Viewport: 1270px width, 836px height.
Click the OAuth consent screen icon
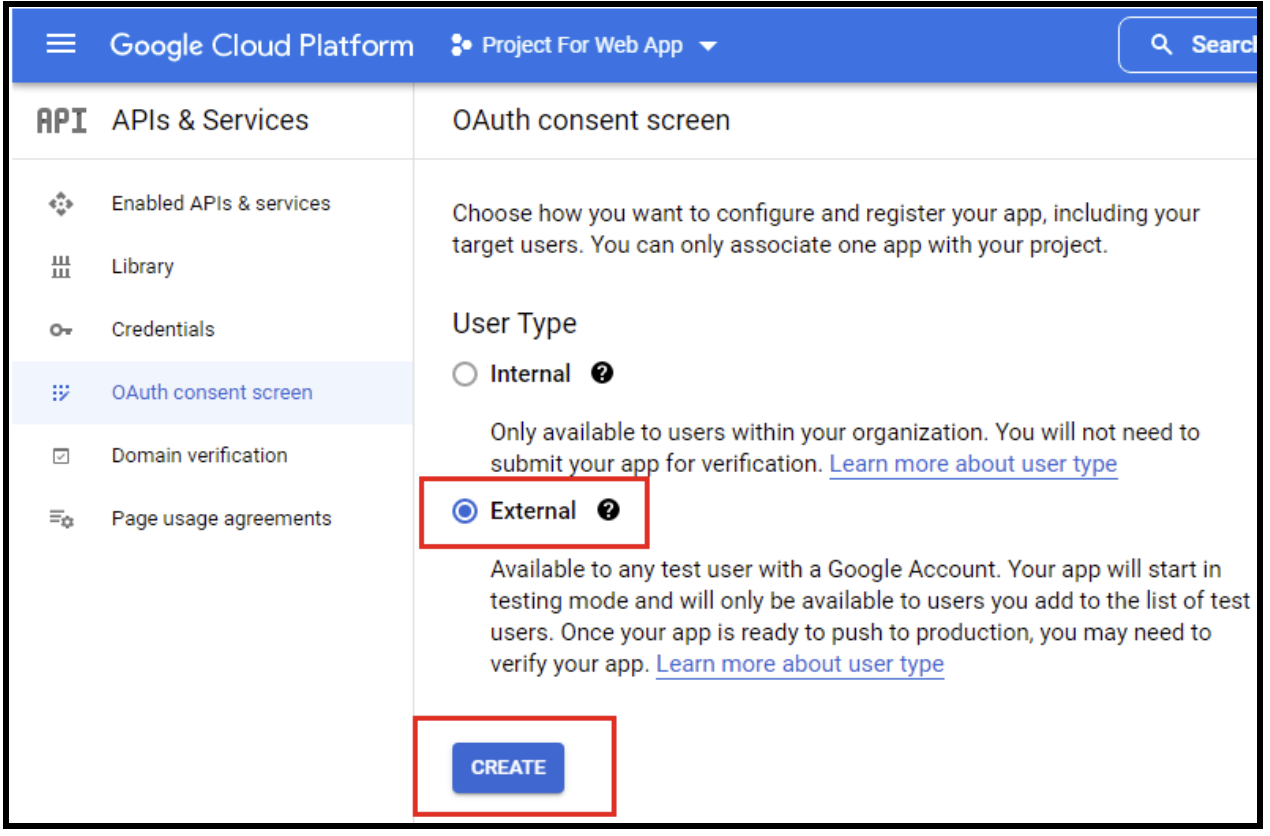click(x=61, y=393)
